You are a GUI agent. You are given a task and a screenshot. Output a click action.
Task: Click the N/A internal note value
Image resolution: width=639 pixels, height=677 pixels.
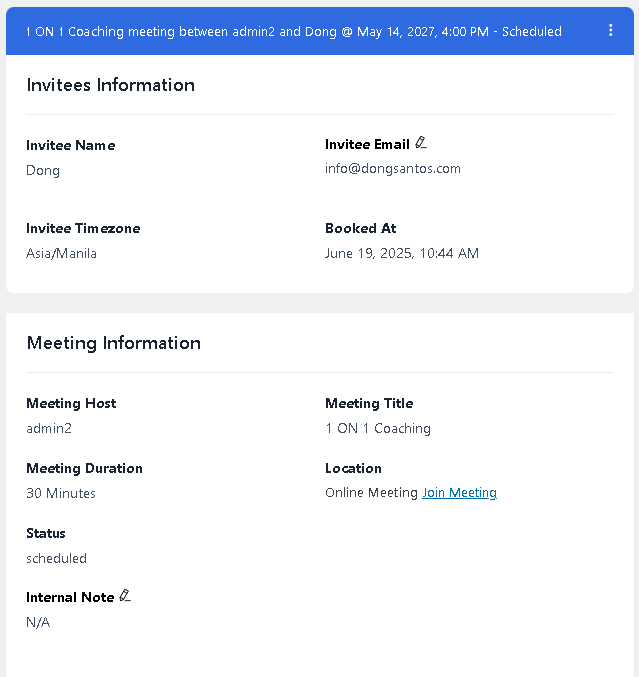[x=38, y=622]
